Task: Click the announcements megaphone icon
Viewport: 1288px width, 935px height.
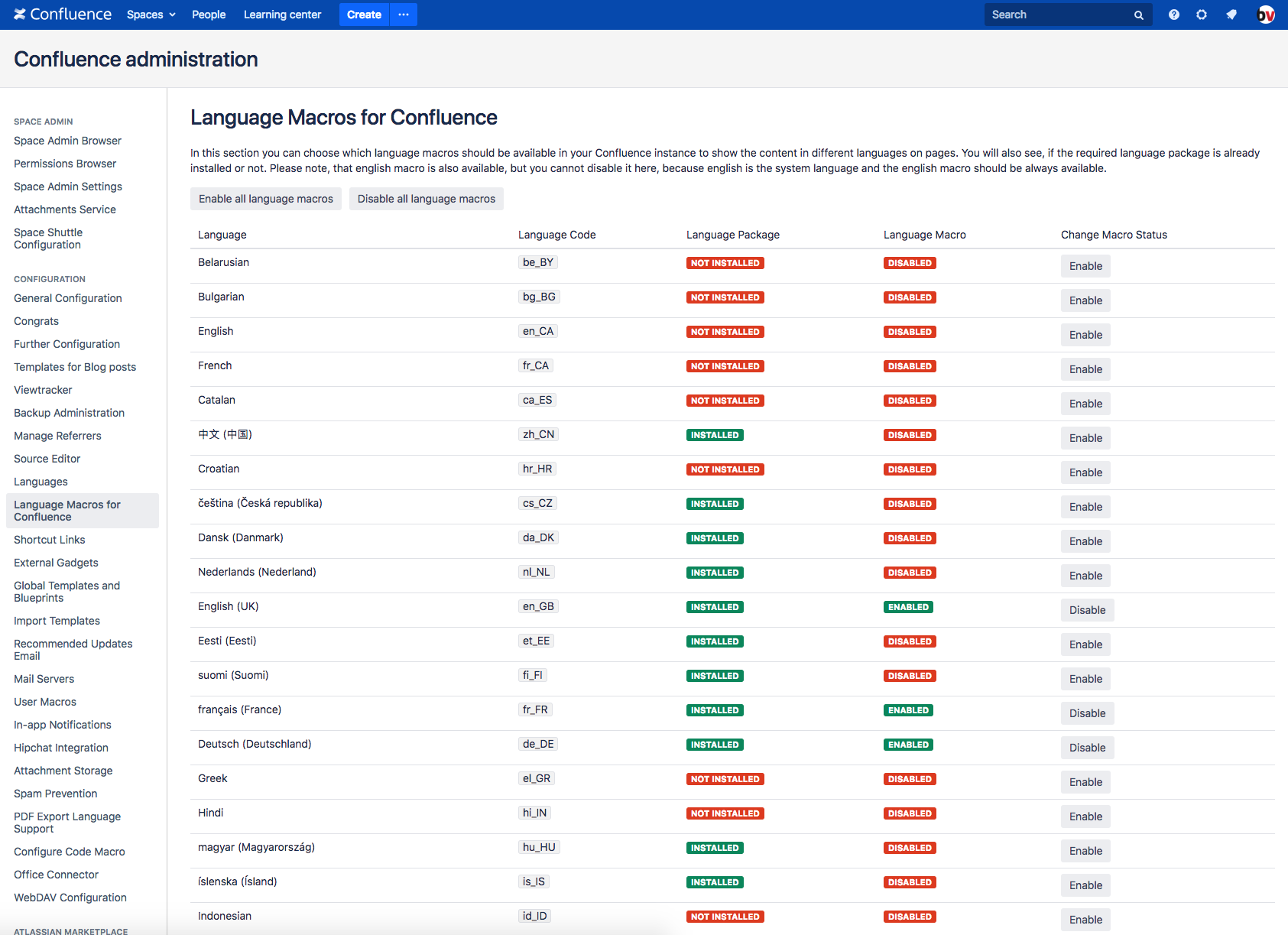Action: 1231,15
